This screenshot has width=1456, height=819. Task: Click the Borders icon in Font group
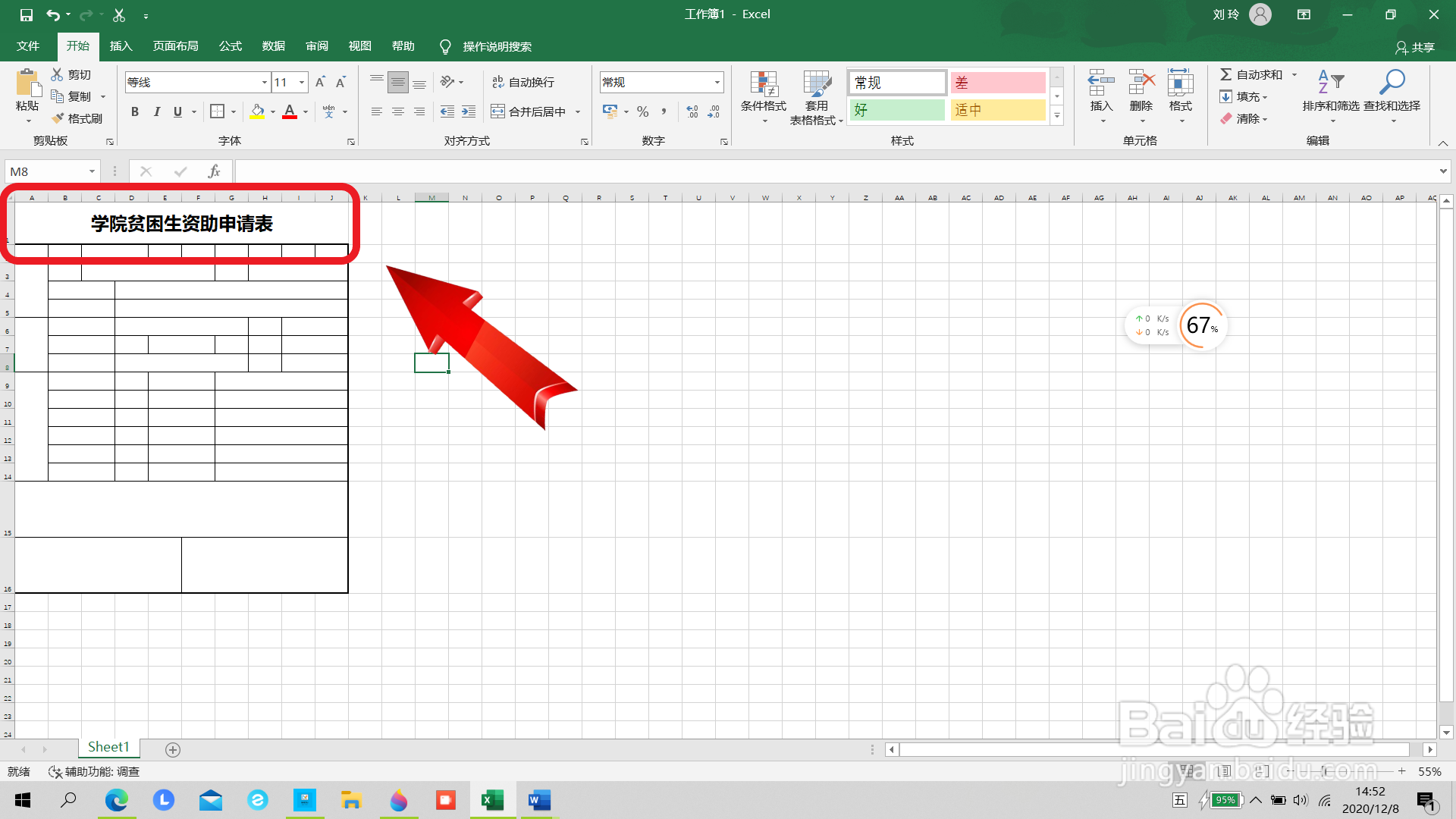tap(217, 111)
